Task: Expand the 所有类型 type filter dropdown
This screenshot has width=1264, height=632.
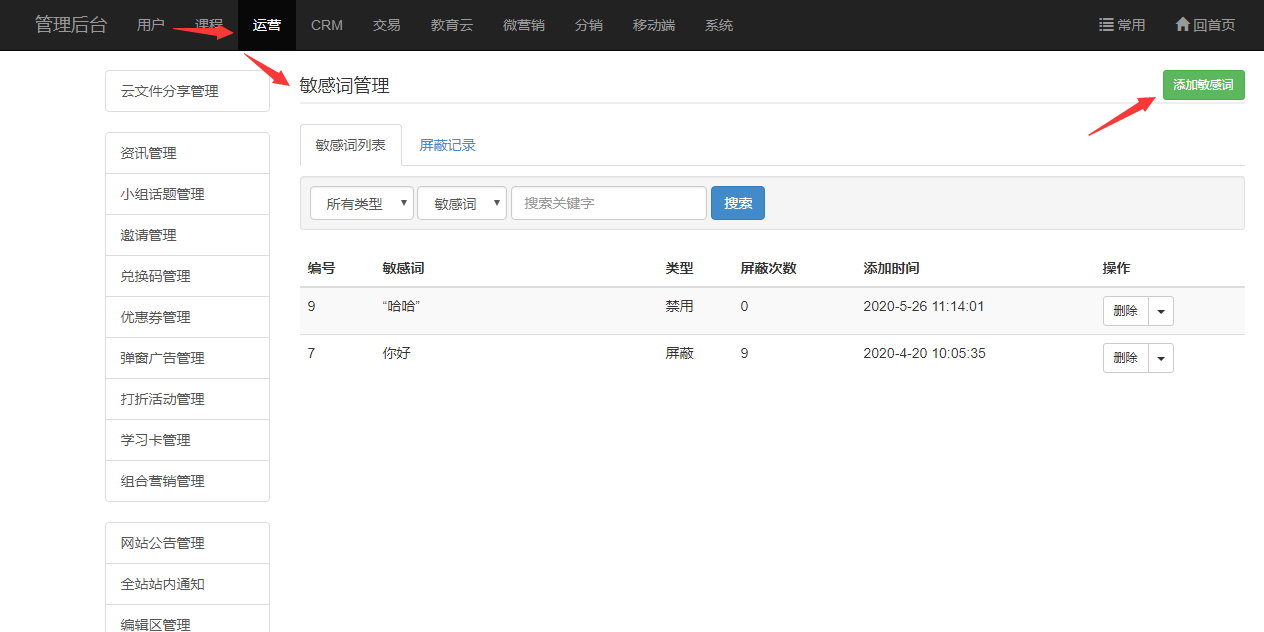Action: pyautogui.click(x=361, y=203)
